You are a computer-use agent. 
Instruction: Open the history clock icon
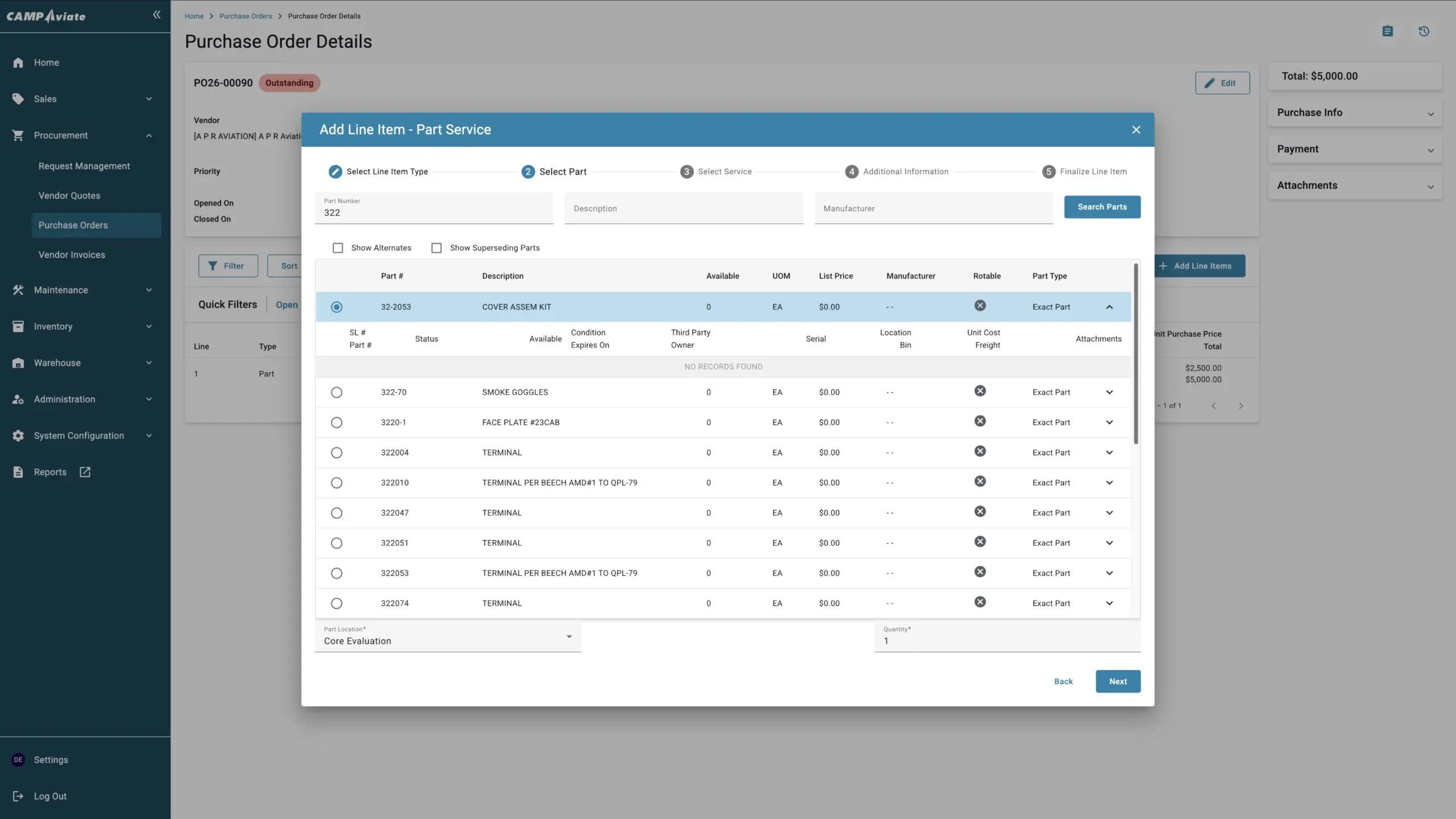[1424, 31]
